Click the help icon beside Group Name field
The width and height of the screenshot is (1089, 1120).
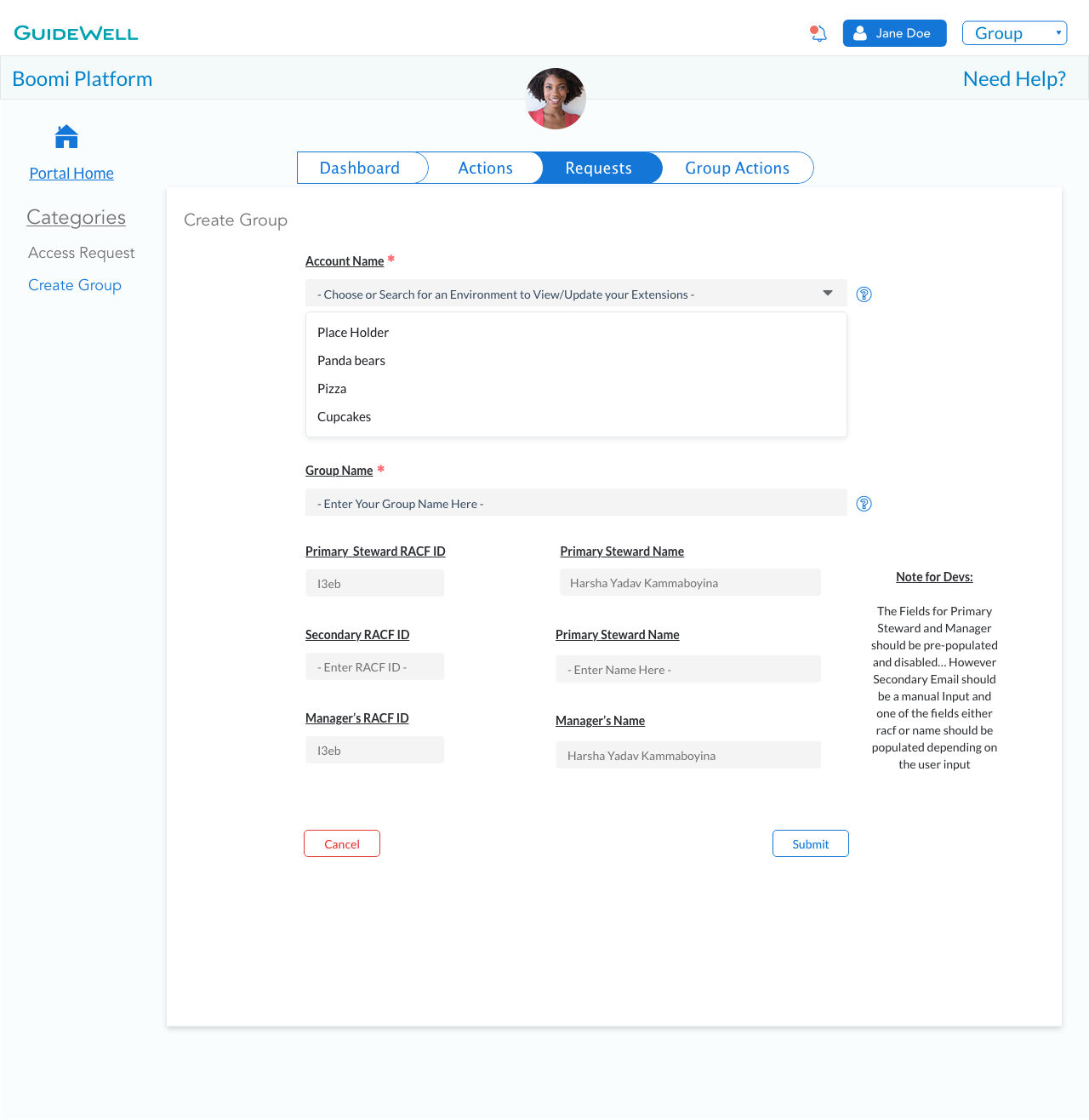(864, 504)
